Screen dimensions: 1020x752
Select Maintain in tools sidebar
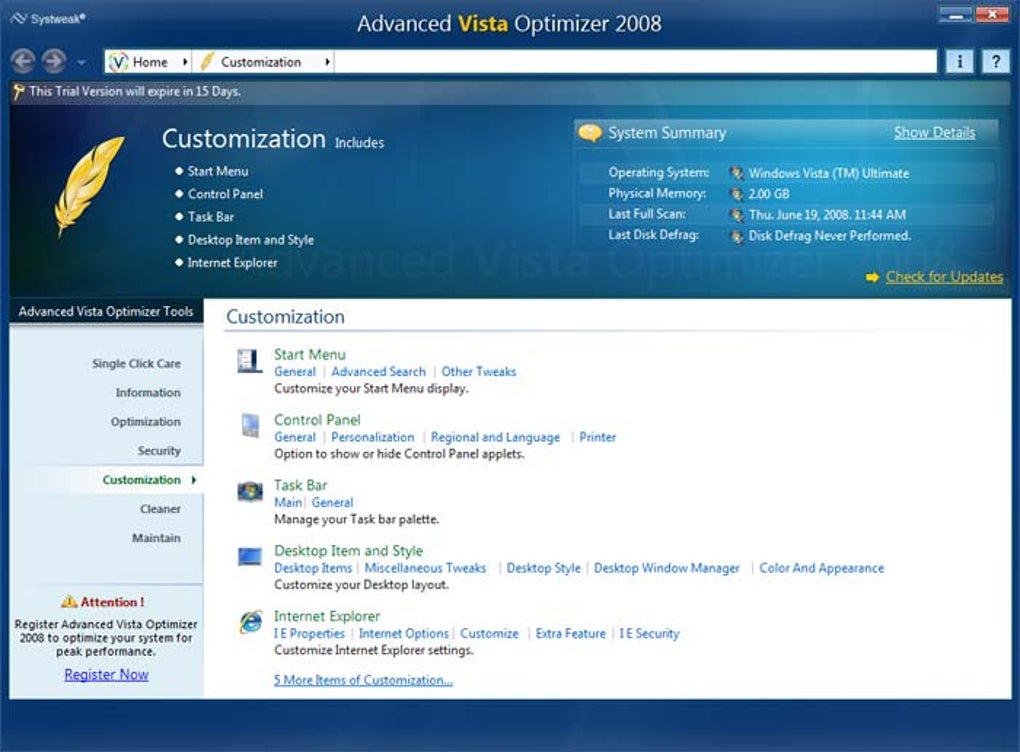[x=156, y=538]
